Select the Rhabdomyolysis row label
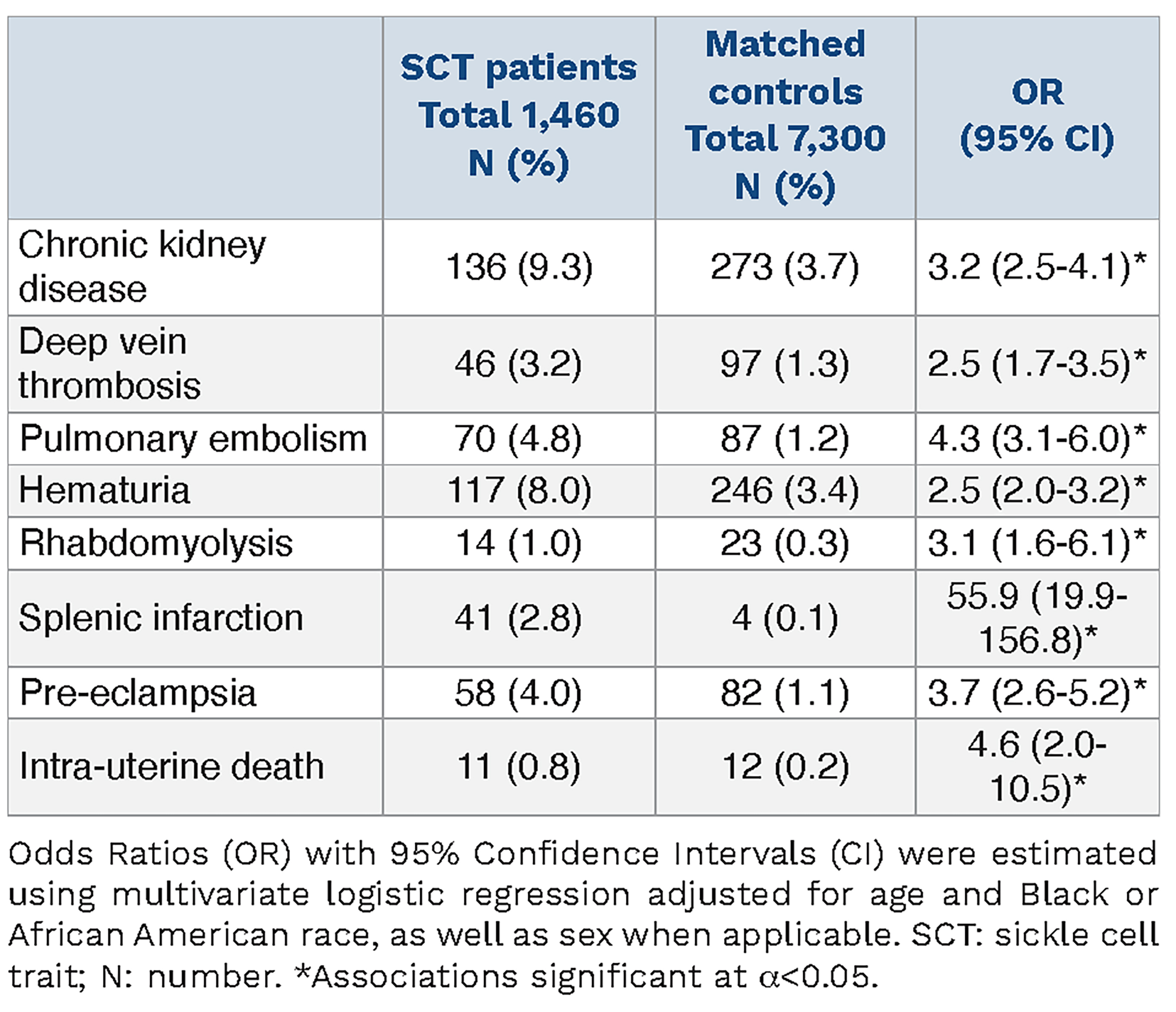The image size is (1176, 1012). pyautogui.click(x=156, y=543)
